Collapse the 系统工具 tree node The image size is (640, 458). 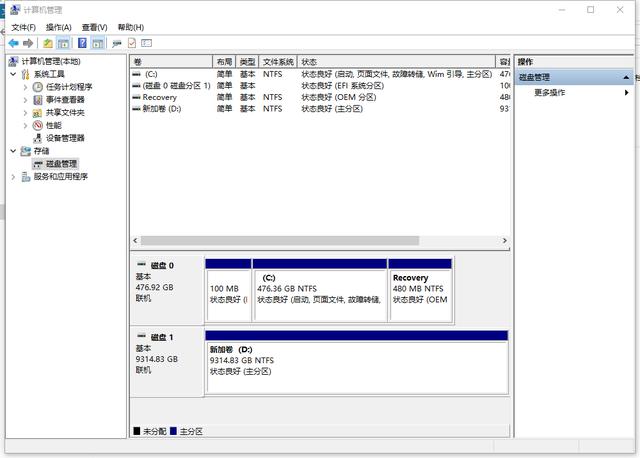pyautogui.click(x=13, y=74)
